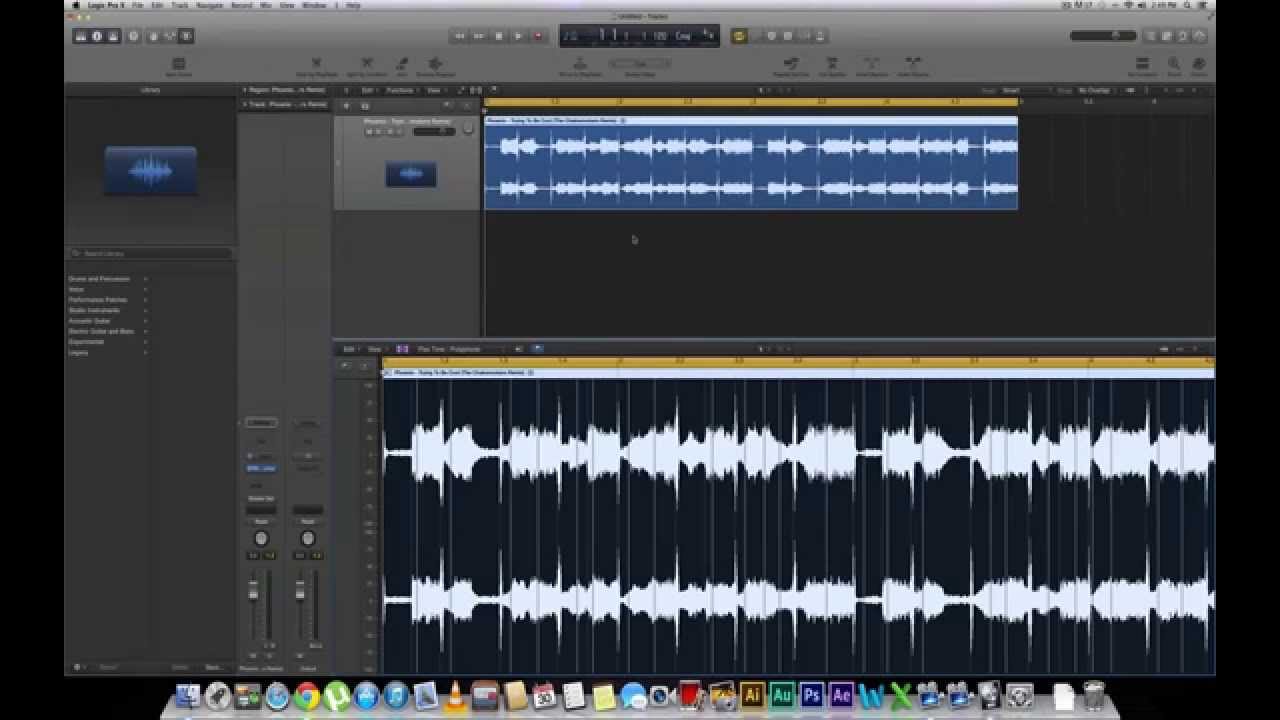1280x720 pixels.
Task: Open the audio editor View menu
Action: (375, 349)
